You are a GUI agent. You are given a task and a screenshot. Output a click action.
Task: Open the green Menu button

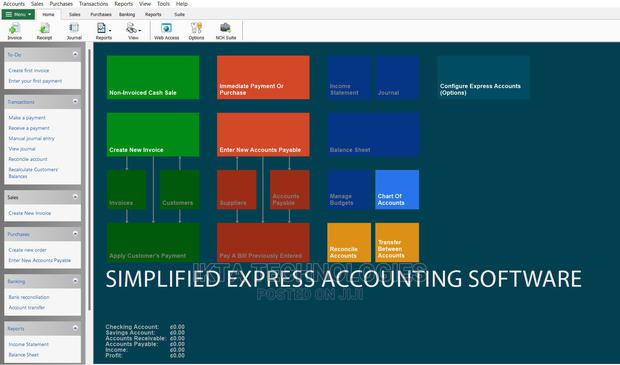(18, 14)
